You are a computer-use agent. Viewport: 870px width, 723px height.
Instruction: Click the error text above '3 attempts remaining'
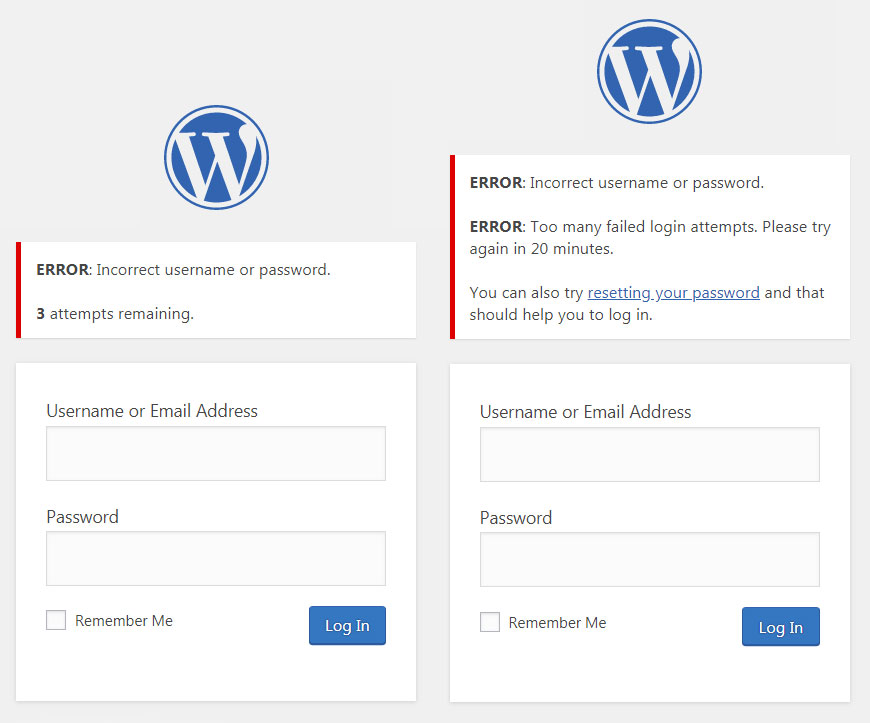tap(183, 270)
